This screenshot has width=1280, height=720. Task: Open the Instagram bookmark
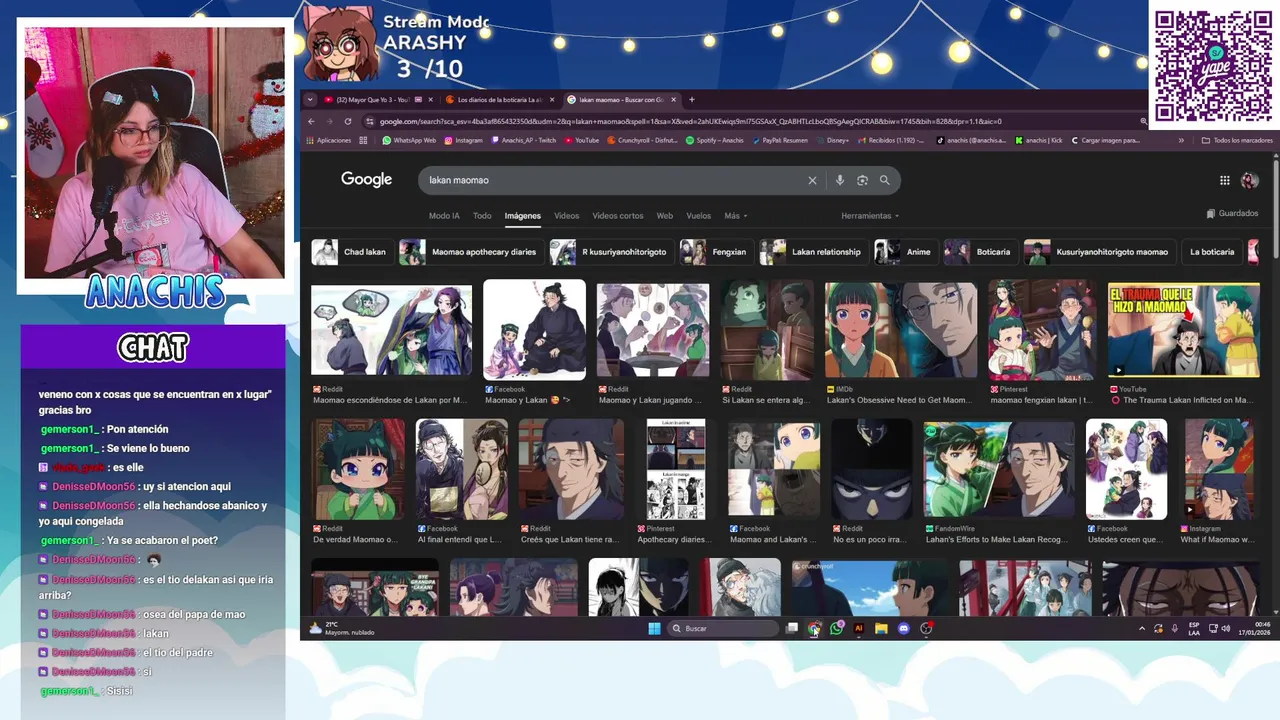pos(463,140)
